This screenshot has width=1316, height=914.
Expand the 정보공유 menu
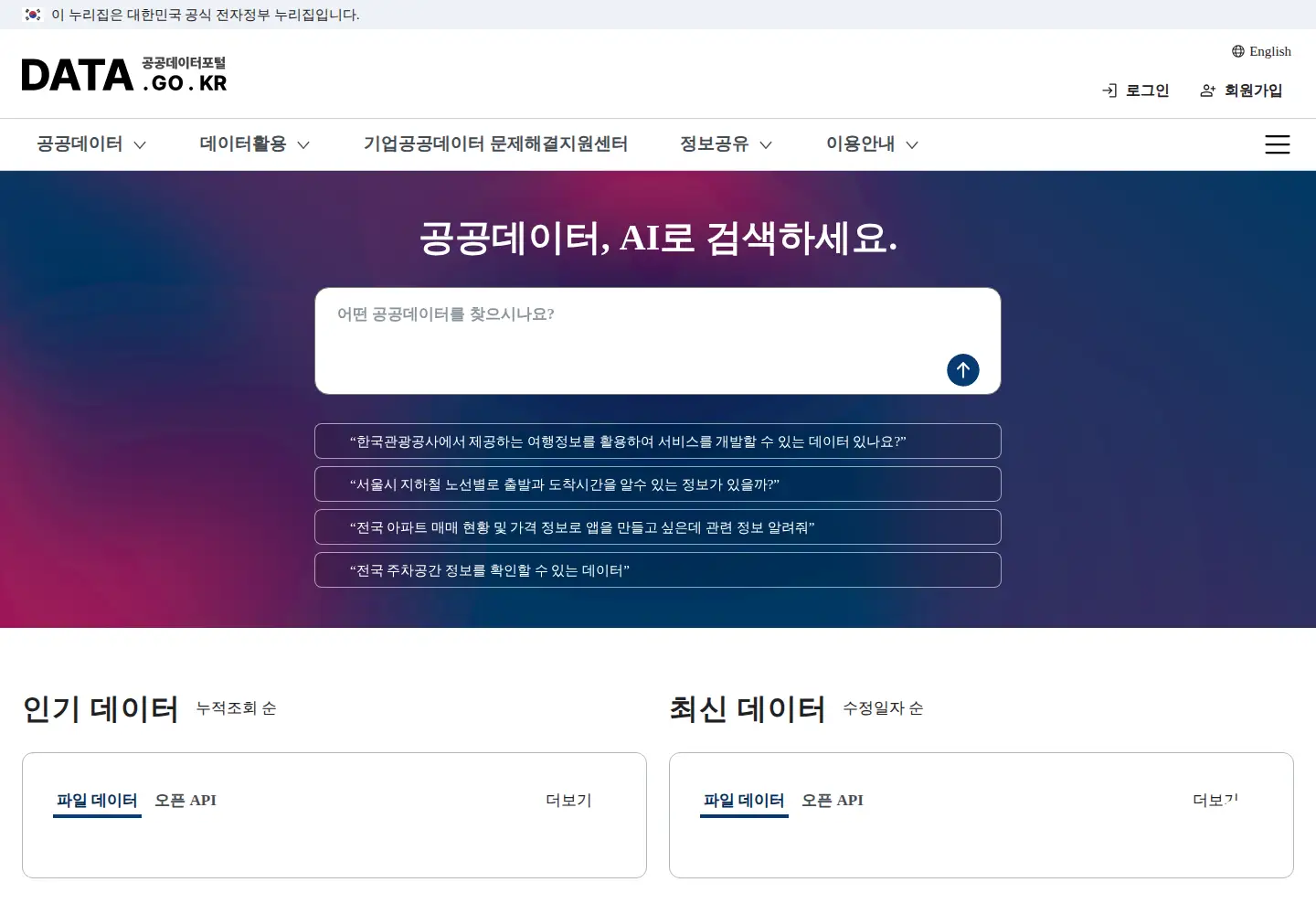pos(727,144)
